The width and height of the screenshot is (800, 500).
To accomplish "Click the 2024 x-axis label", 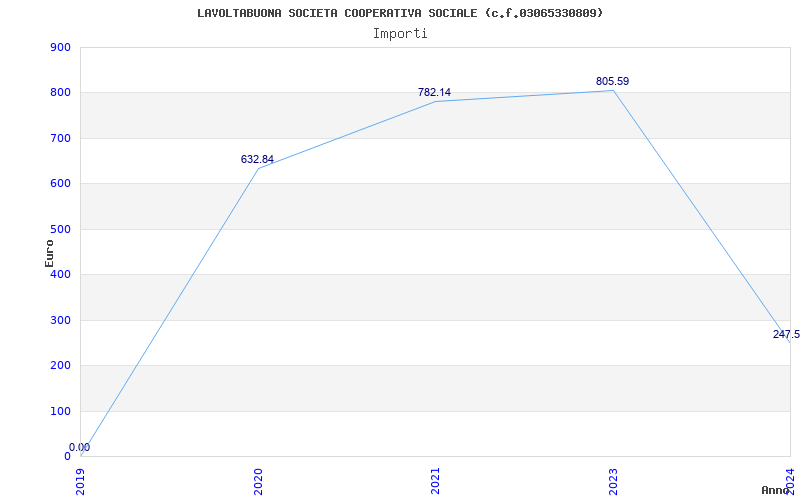I will click(790, 481).
